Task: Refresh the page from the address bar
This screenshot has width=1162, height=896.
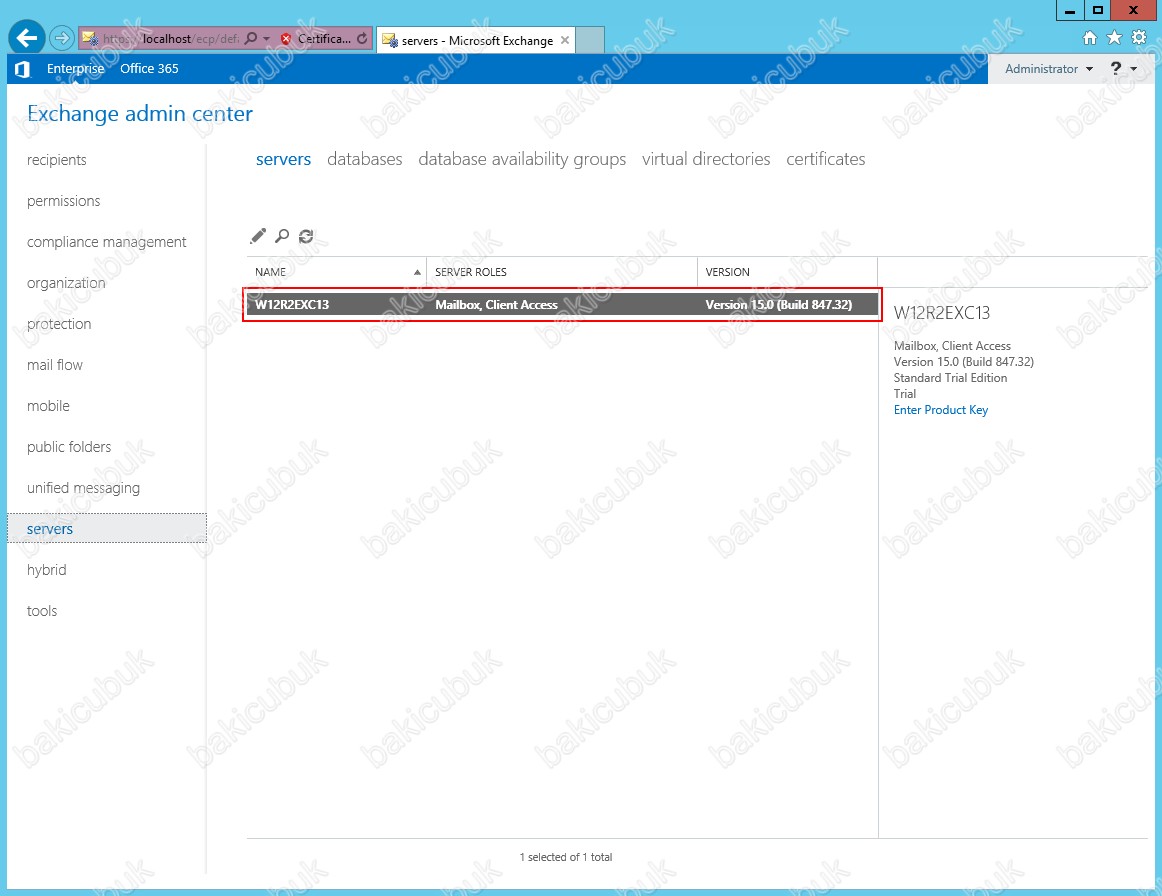Action: [x=362, y=39]
